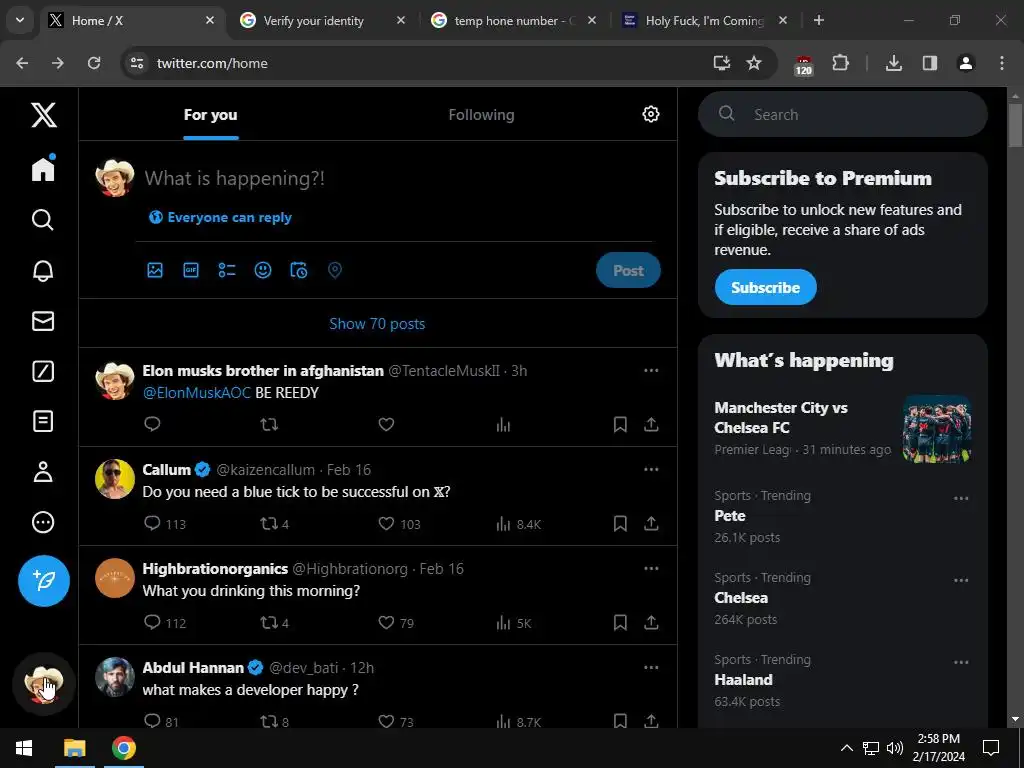This screenshot has height=768, width=1024.
Task: Show hidden system tray icons chevron
Action: click(x=846, y=748)
